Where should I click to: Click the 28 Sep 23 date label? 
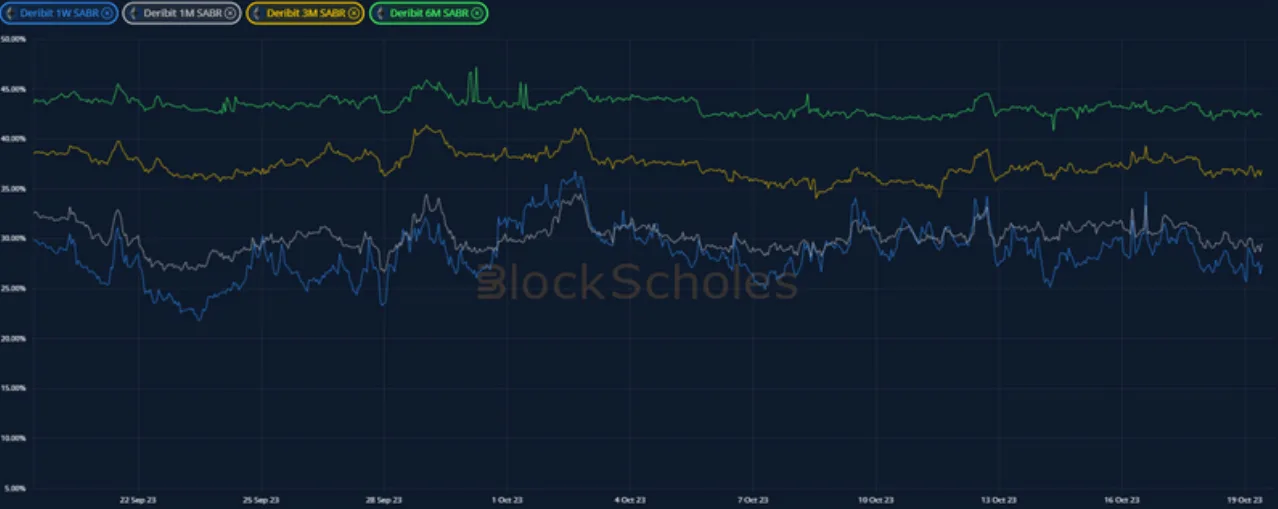pos(383,500)
